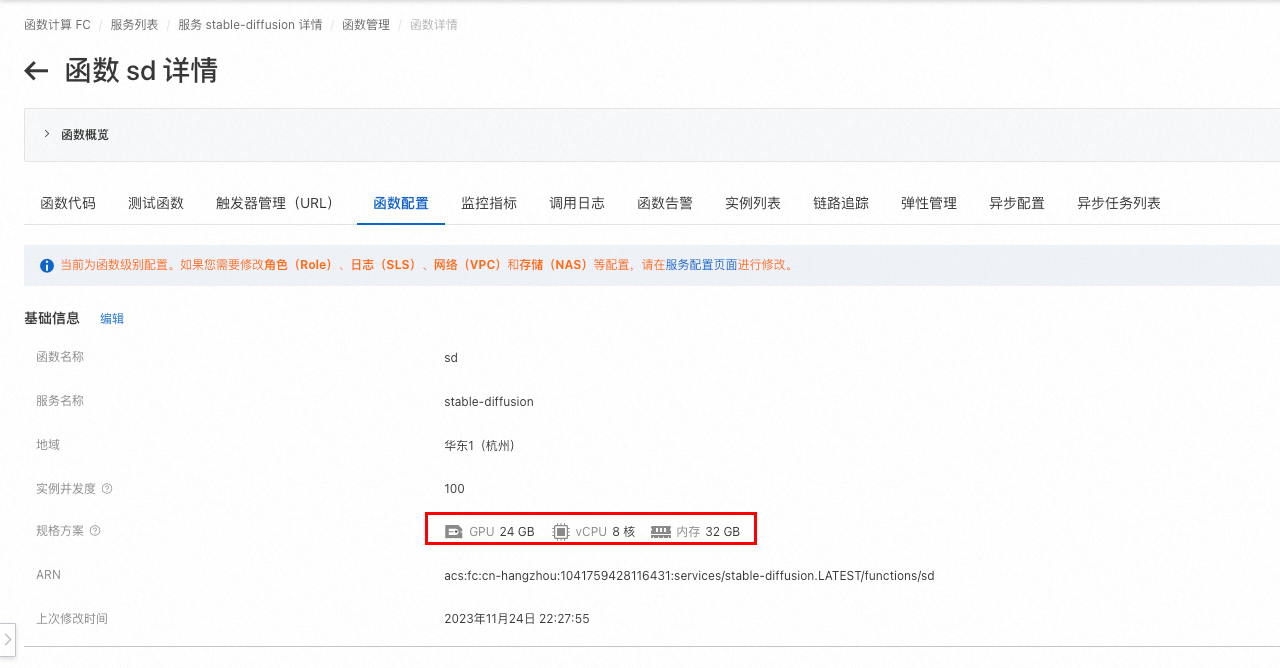Viewport: 1280px width, 668px height.
Task: View the 链路追踪 tab
Action: 841,203
